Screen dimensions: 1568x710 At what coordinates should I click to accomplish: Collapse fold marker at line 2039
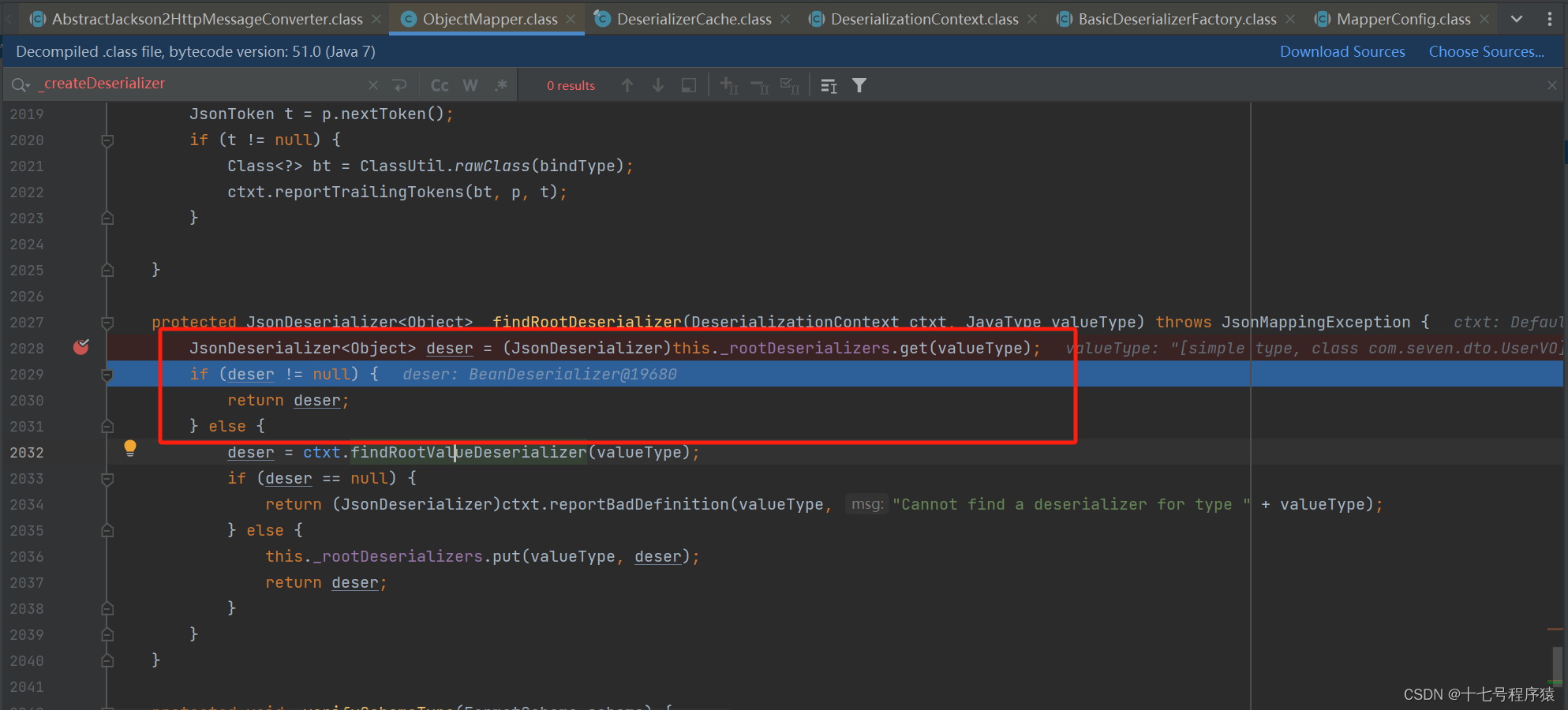[107, 635]
